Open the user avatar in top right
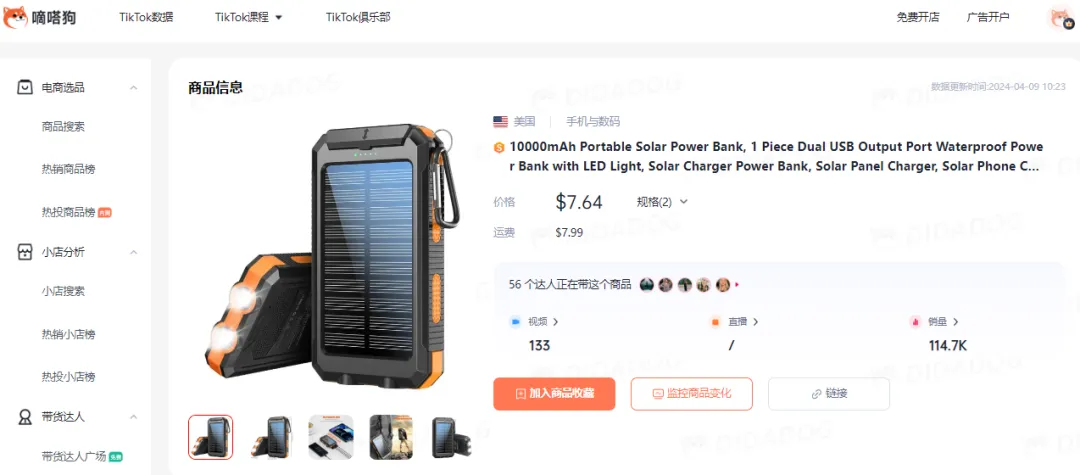 1059,18
